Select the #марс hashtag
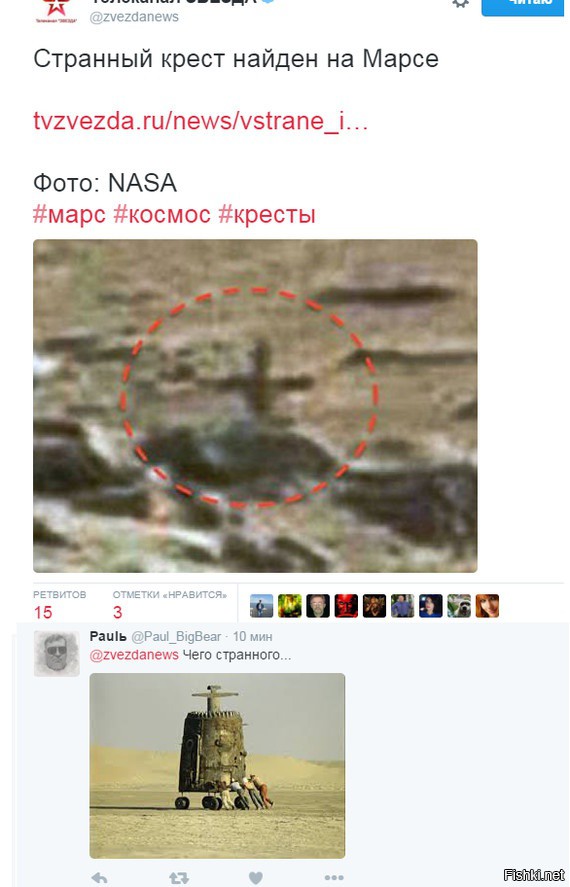 (69, 214)
